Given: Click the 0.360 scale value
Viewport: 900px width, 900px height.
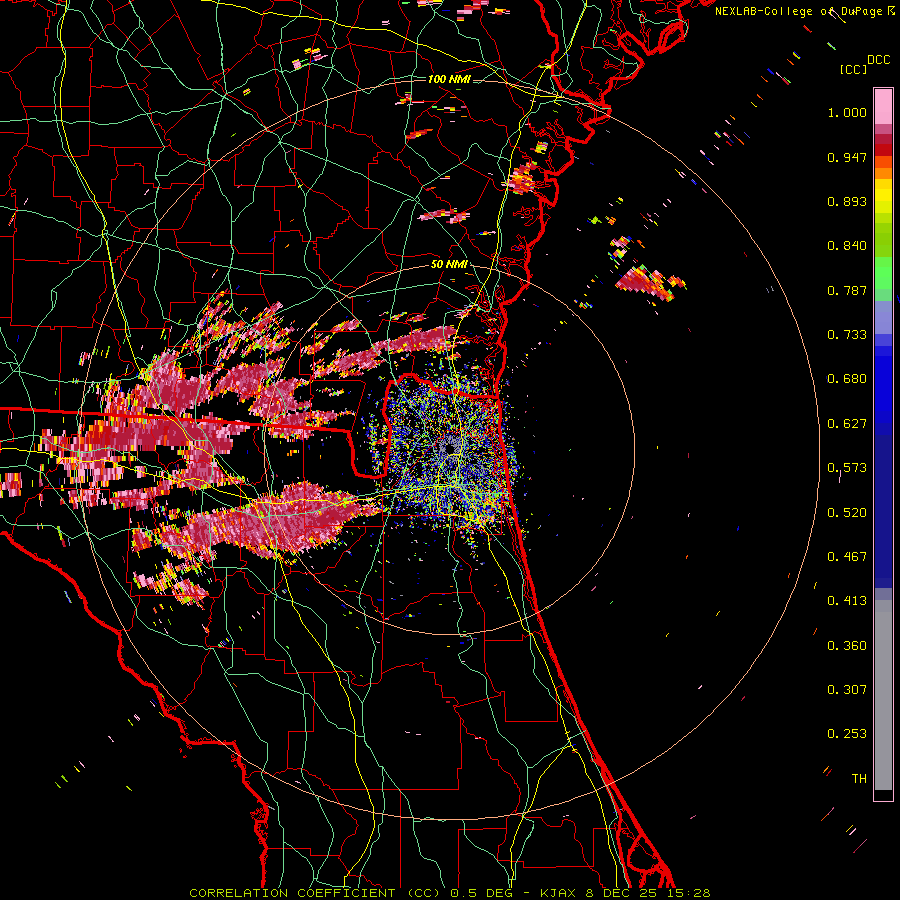Looking at the screenshot, I should 847,646.
